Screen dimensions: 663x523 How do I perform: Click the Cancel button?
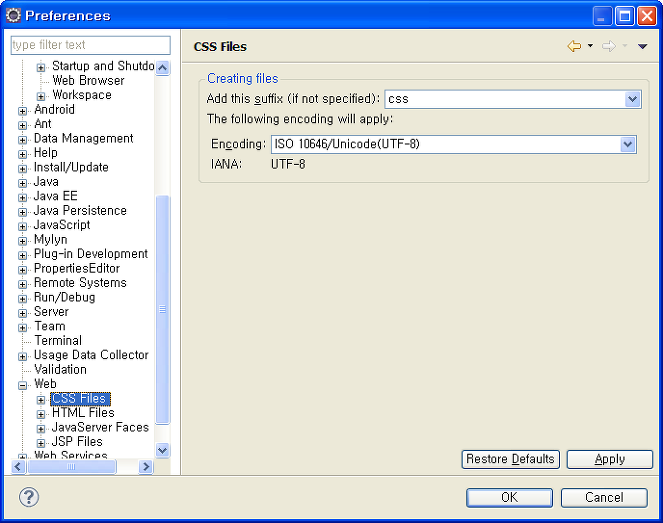point(604,498)
